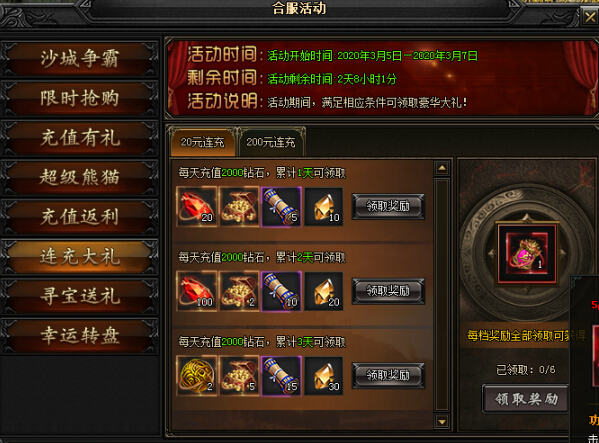Open the 幸运转盘 sidebar item
Screen dimensions: 599x443
click(79, 336)
